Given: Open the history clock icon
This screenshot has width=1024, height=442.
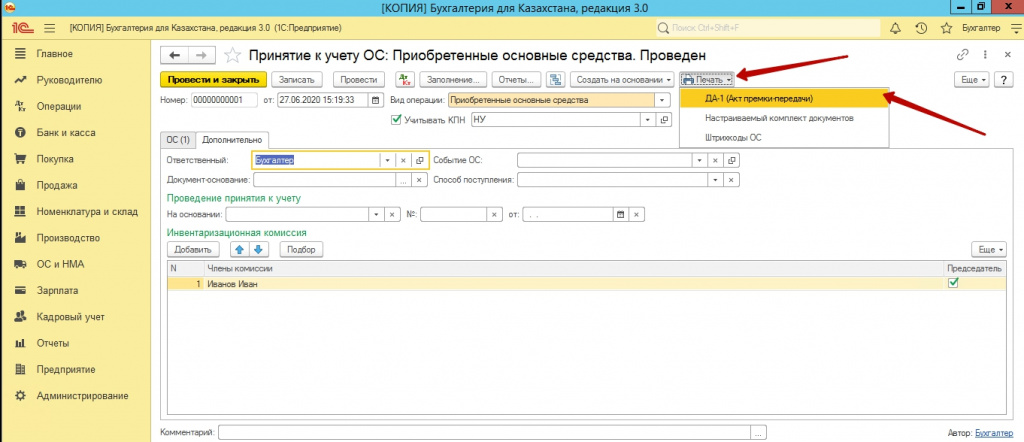Looking at the screenshot, I should [920, 28].
